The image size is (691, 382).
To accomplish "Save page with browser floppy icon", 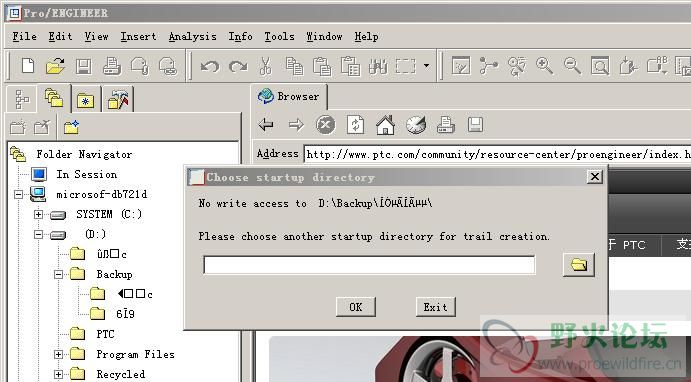I will click(475, 125).
